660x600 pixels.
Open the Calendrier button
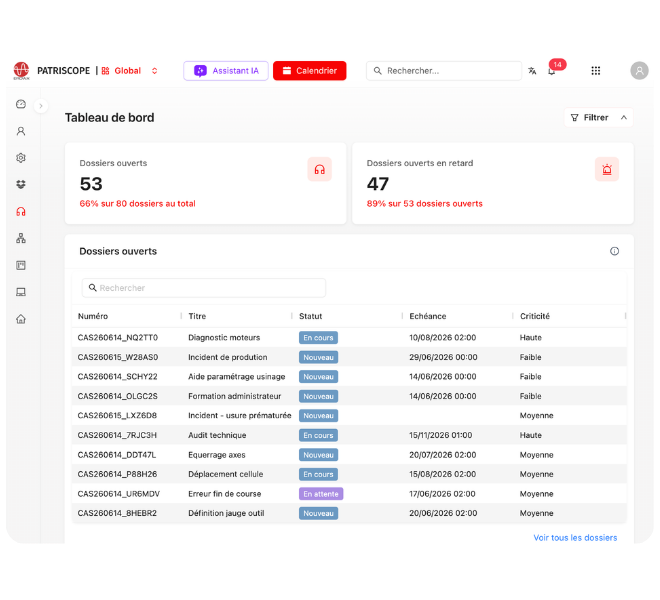coord(309,71)
